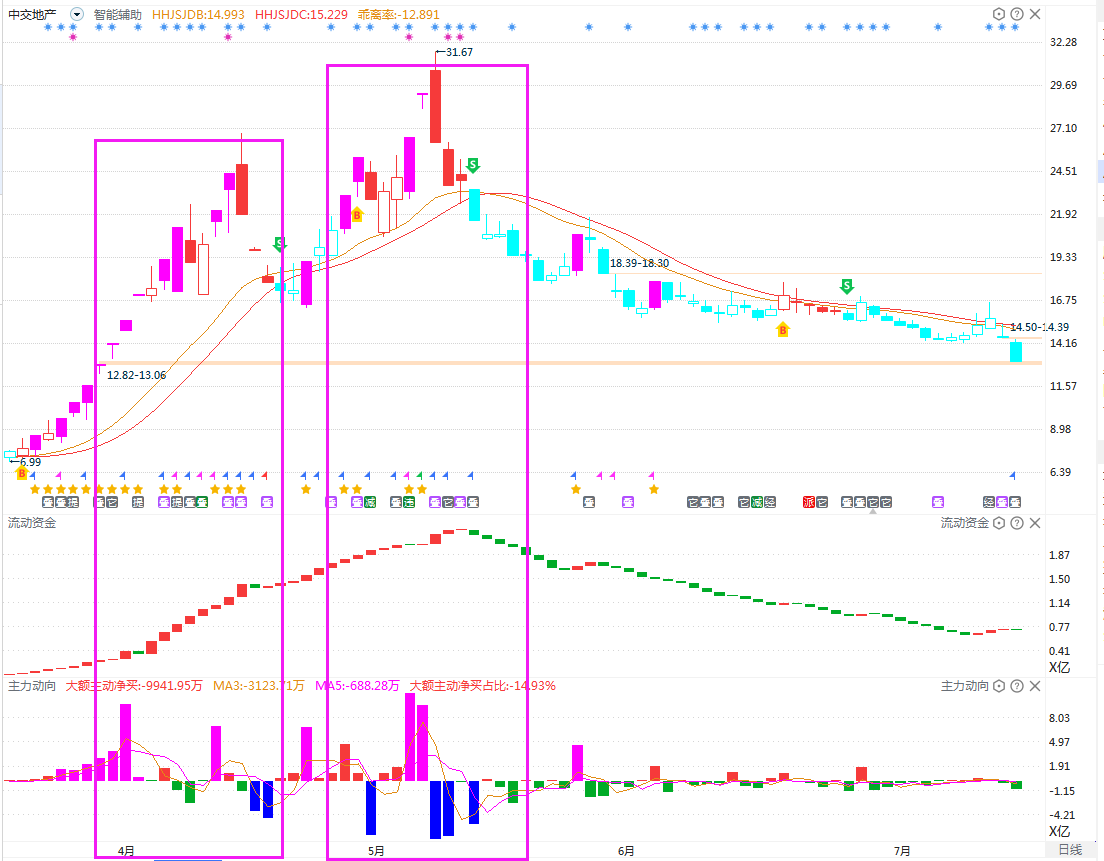
Task: Click the -4.21 value on 主力动向 axis
Action: click(1062, 815)
